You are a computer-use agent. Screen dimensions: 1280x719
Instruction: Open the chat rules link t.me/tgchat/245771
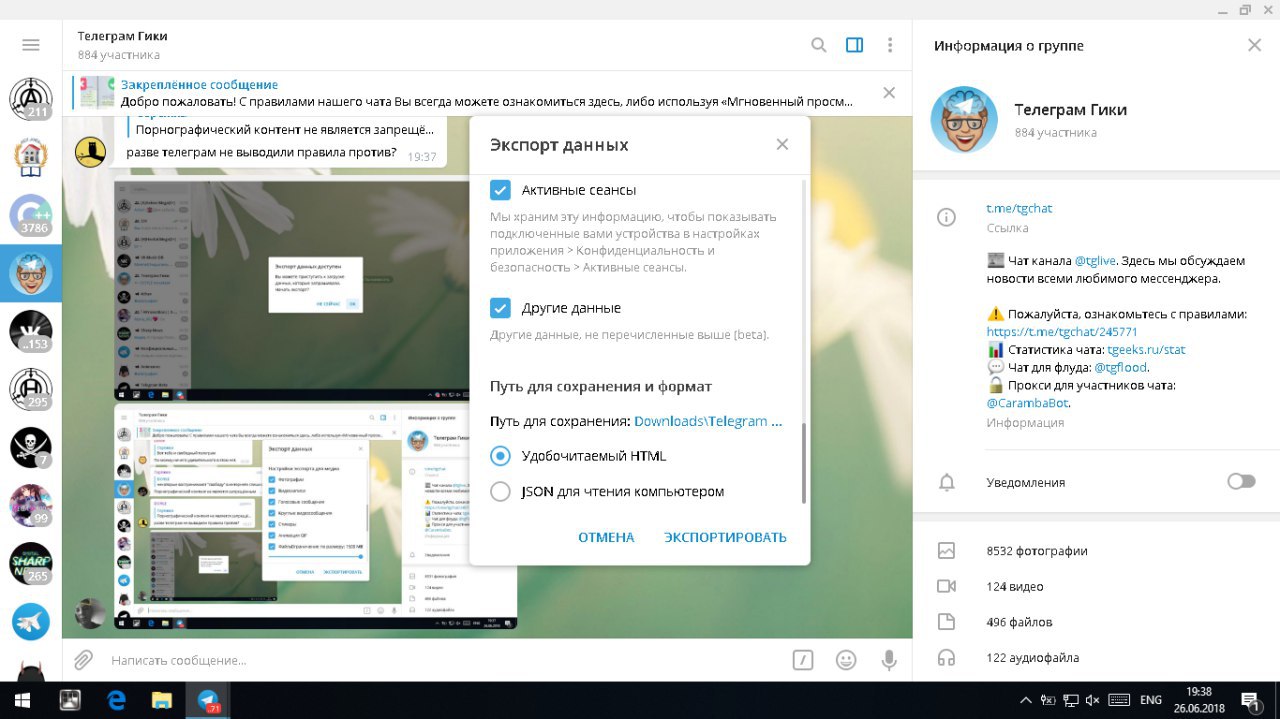tap(1062, 331)
